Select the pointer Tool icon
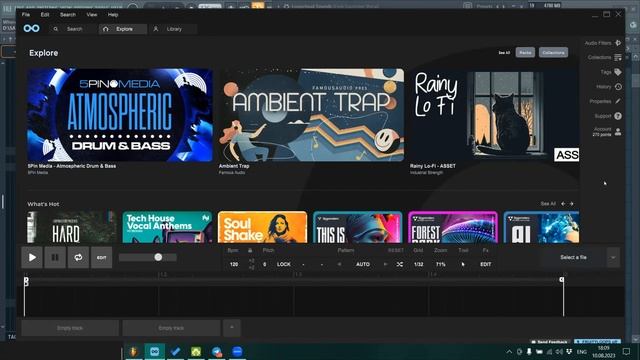Screen dimensions: 640x360 click(x=463, y=264)
